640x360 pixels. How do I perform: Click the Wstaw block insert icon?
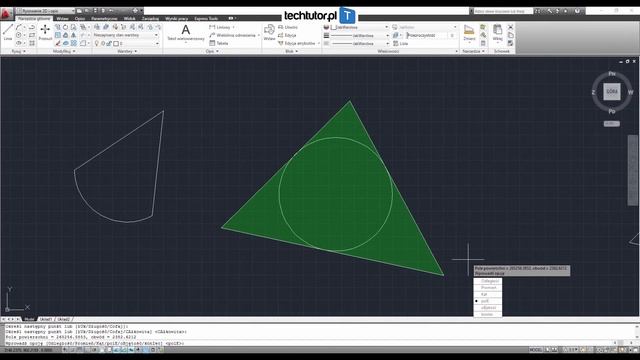(x=269, y=32)
